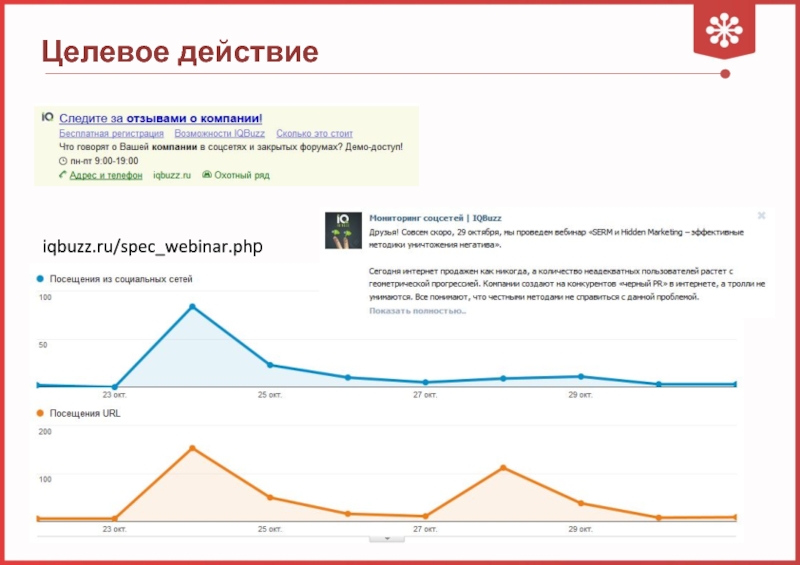
Task: Click the phone icon before 'Адрес и телефон'
Action: (63, 175)
